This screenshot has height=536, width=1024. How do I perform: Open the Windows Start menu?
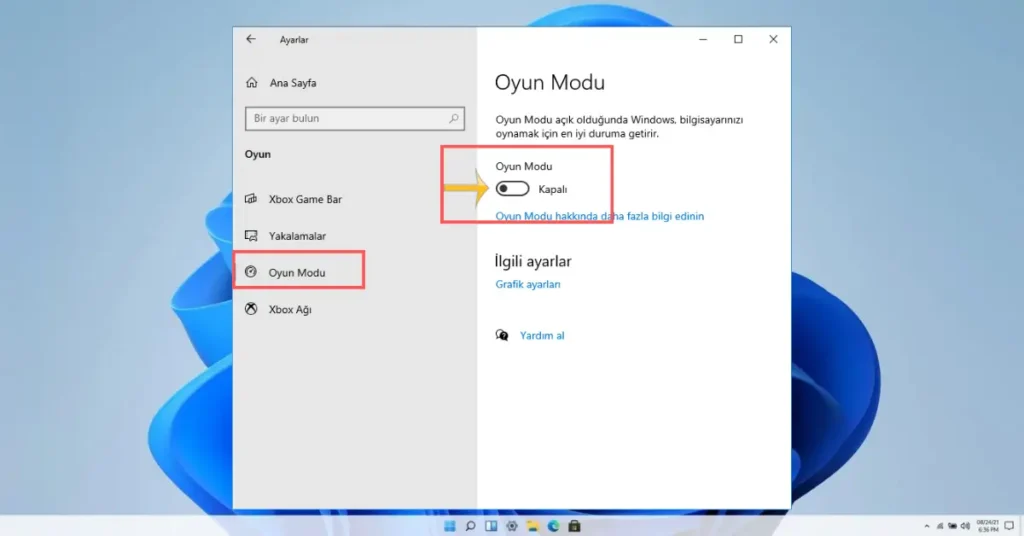tap(449, 526)
